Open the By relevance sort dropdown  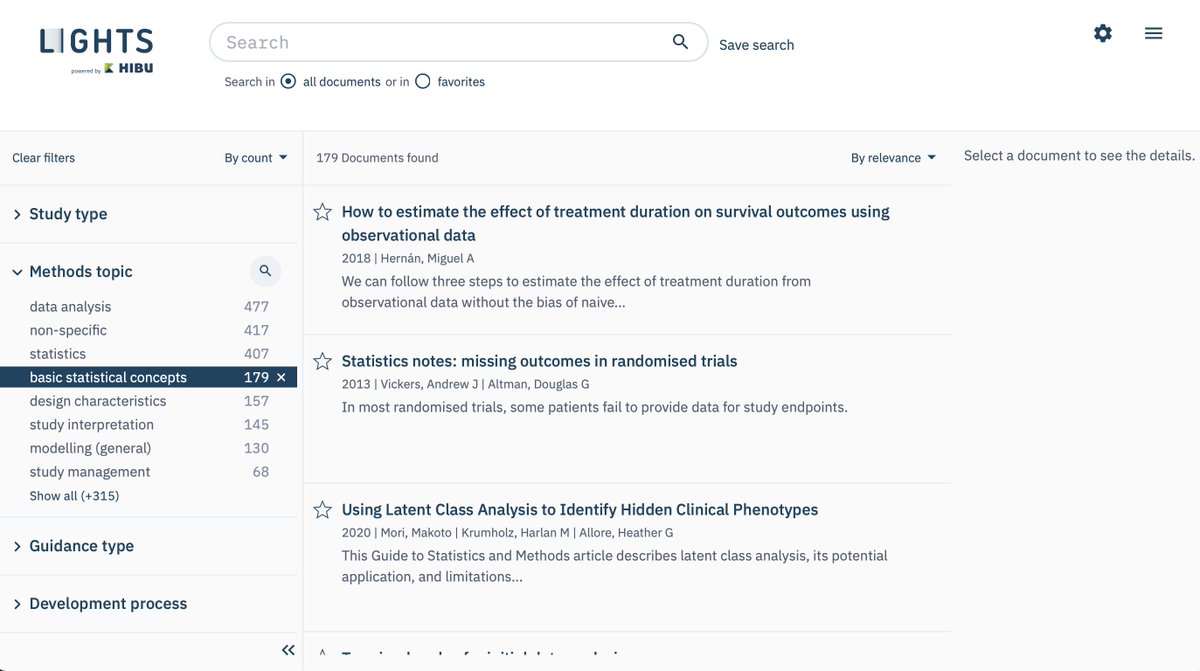tap(894, 158)
